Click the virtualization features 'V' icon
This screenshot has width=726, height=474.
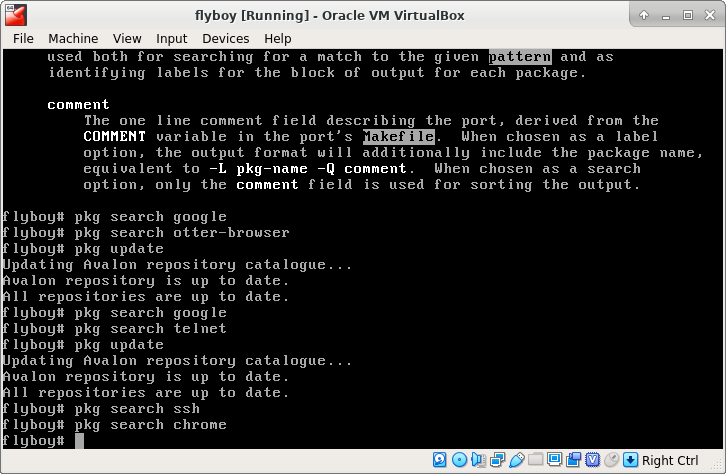592,460
